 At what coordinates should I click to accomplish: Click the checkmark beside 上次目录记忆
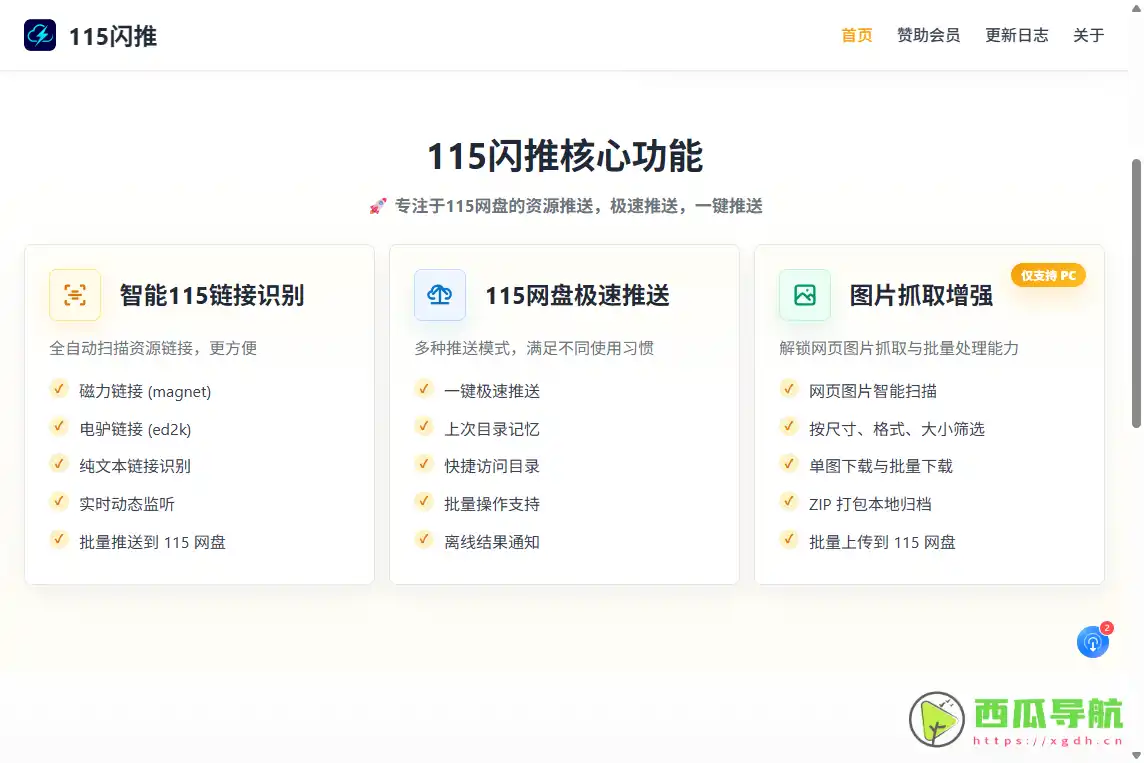click(424, 426)
